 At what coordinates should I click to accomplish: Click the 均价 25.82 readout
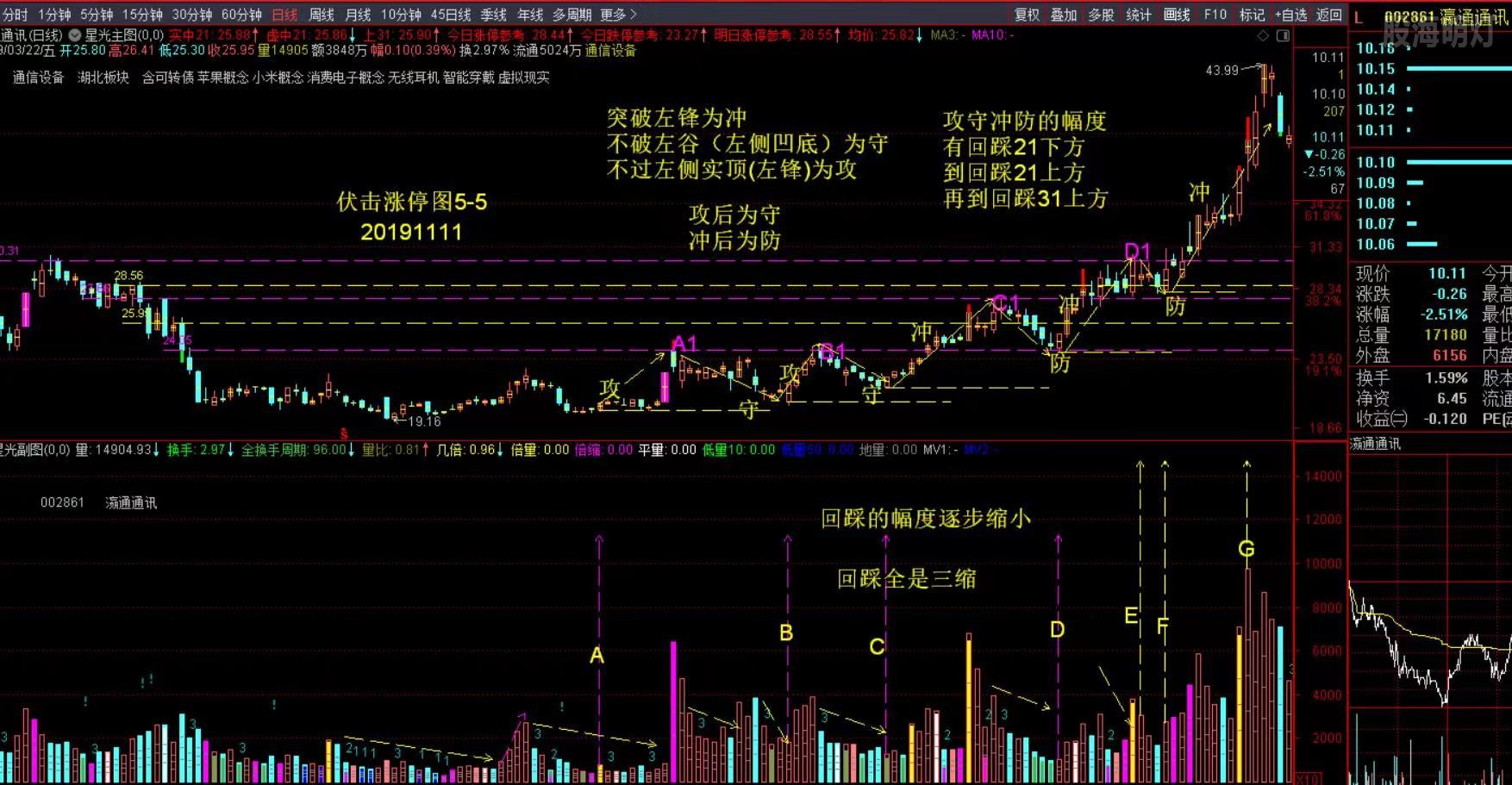pos(885,35)
